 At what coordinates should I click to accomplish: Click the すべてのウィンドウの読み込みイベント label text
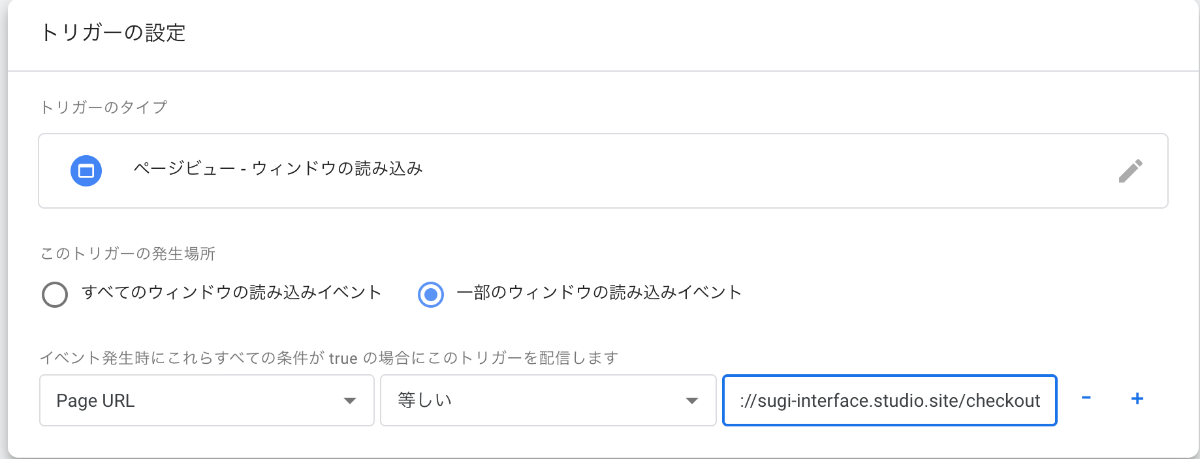232,293
